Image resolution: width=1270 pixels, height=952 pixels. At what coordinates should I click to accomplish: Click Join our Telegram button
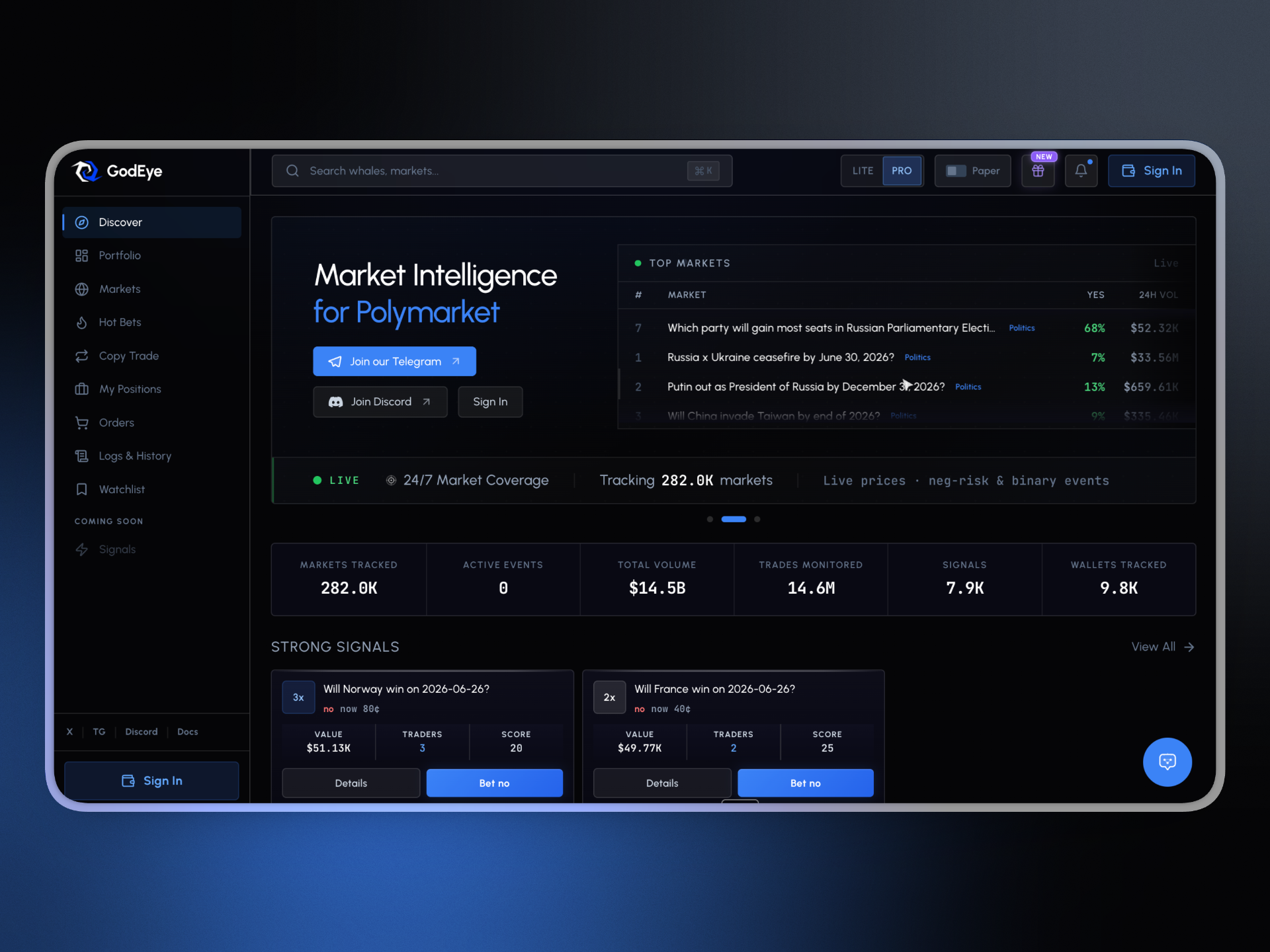tap(394, 362)
